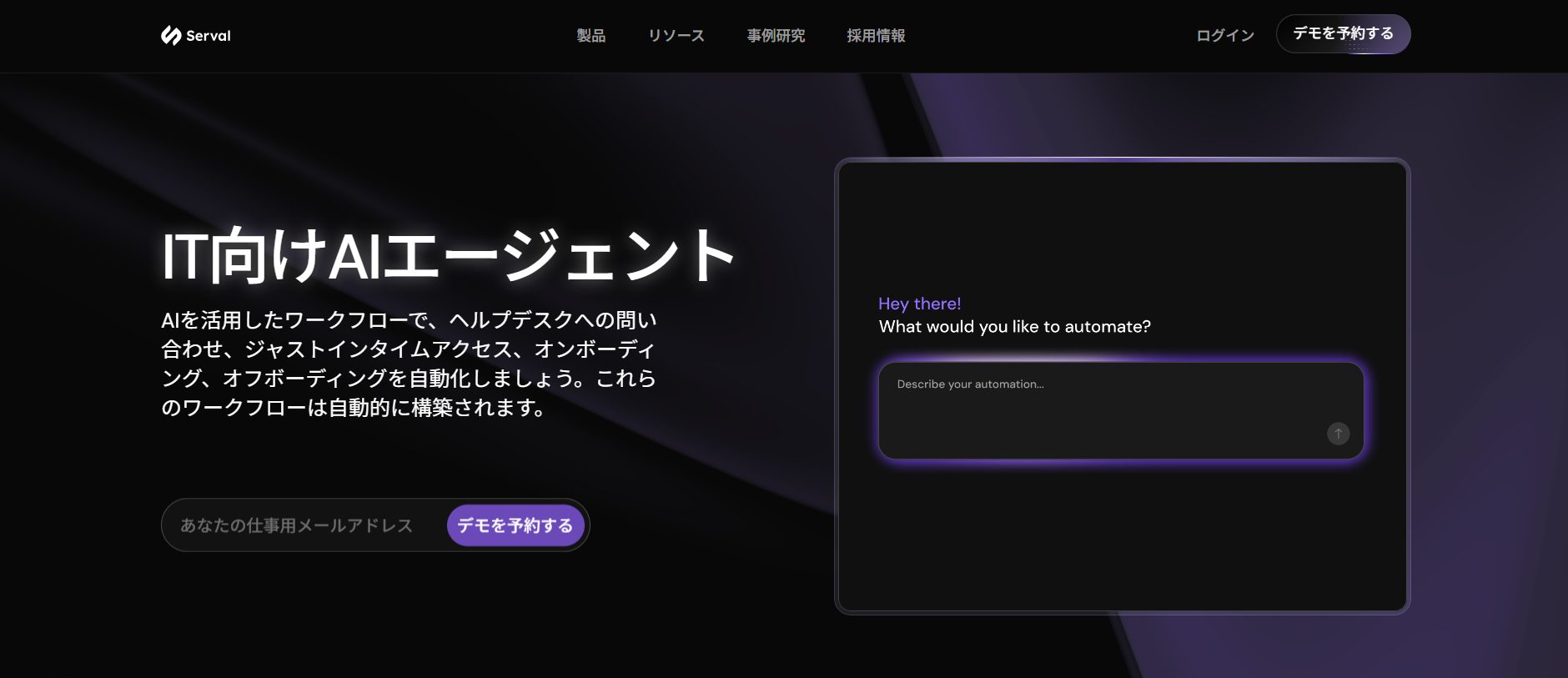
Task: Click the header デモを予約する button
Action: click(1343, 34)
